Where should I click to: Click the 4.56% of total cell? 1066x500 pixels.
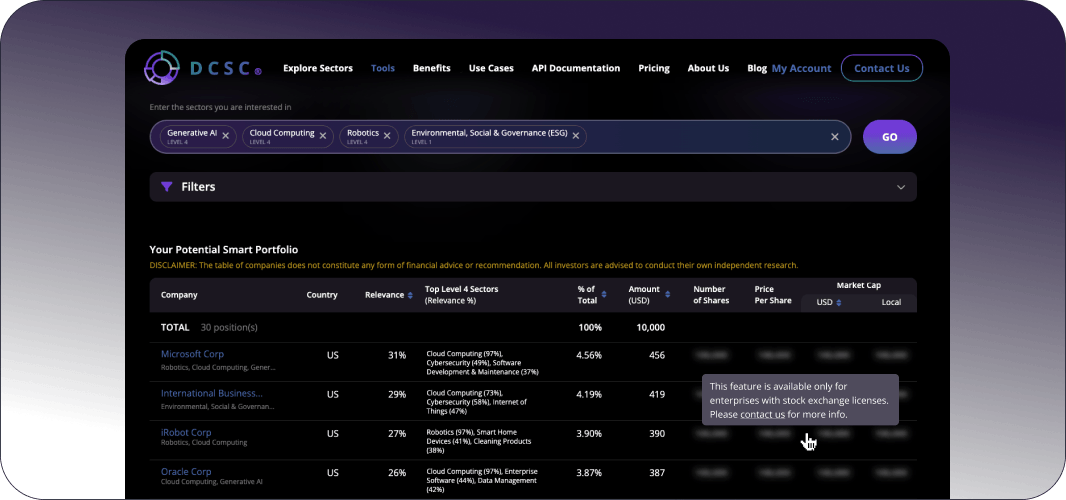tap(589, 355)
